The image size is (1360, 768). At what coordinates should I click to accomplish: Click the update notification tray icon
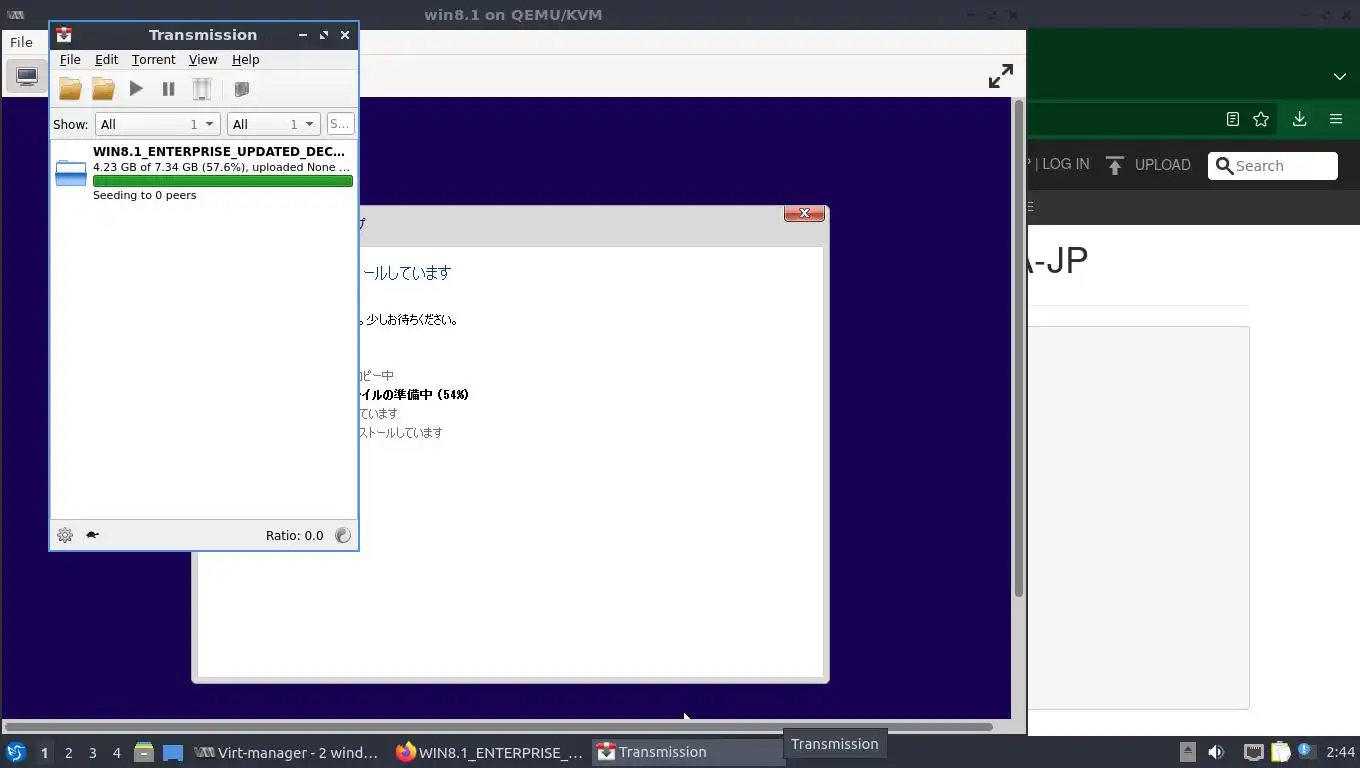point(1306,750)
